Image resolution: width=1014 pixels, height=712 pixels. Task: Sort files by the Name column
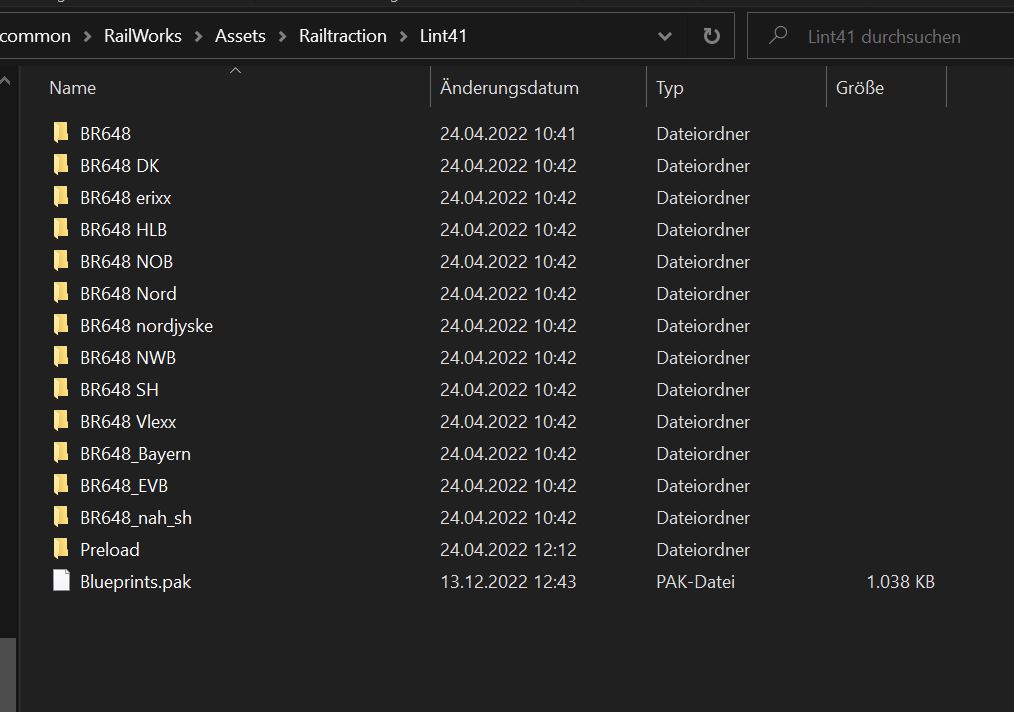click(73, 88)
